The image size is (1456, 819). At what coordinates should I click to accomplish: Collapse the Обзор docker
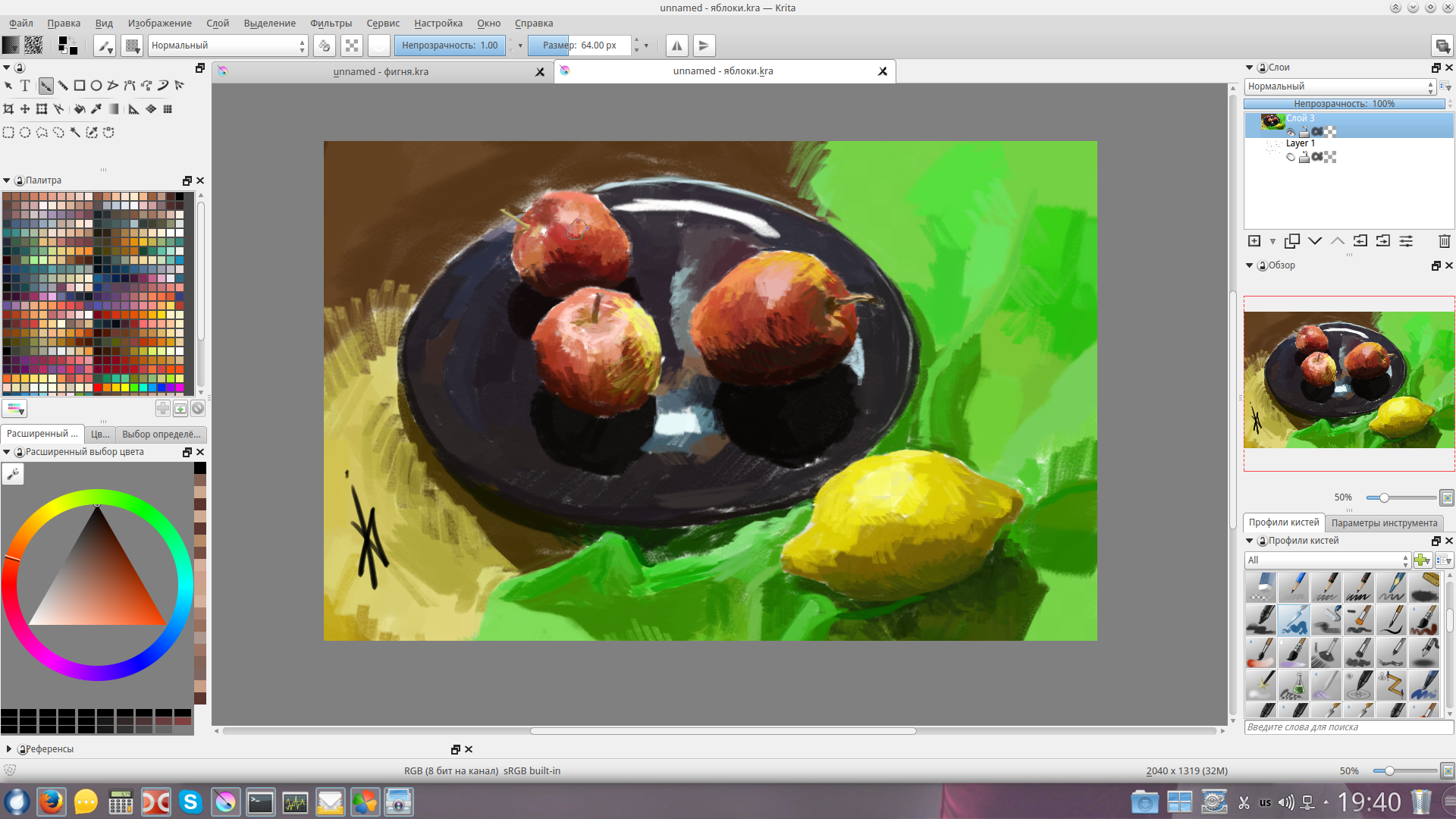tap(1249, 265)
